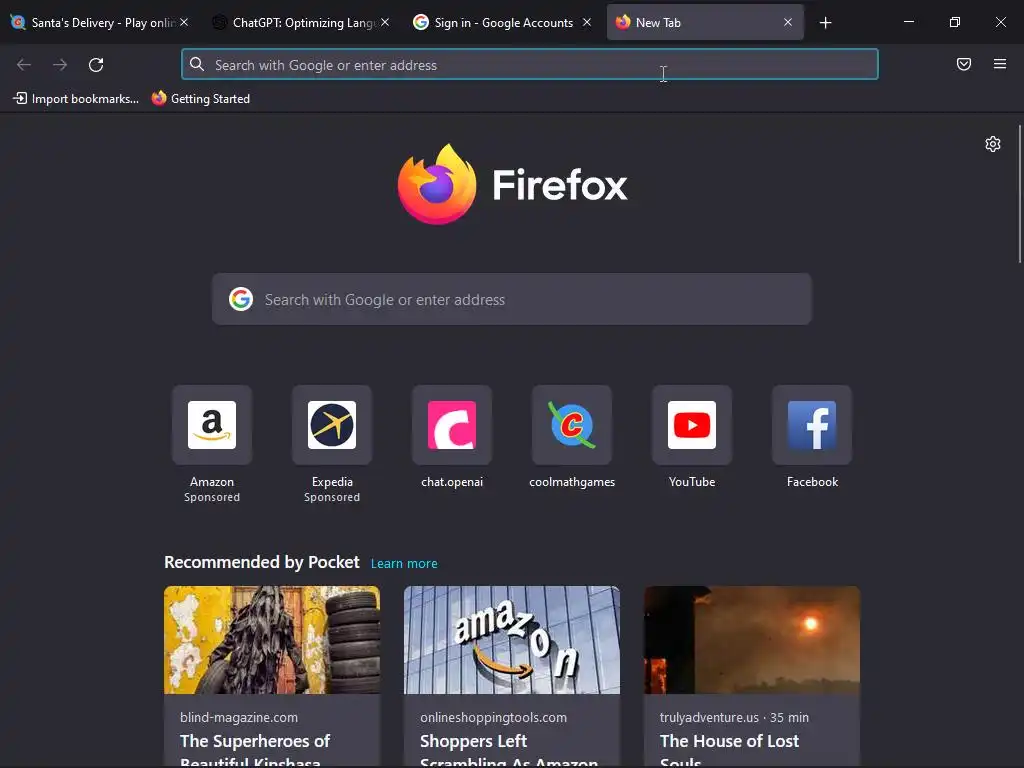
Task: Open the Save to Pocket icon
Action: pos(964,64)
